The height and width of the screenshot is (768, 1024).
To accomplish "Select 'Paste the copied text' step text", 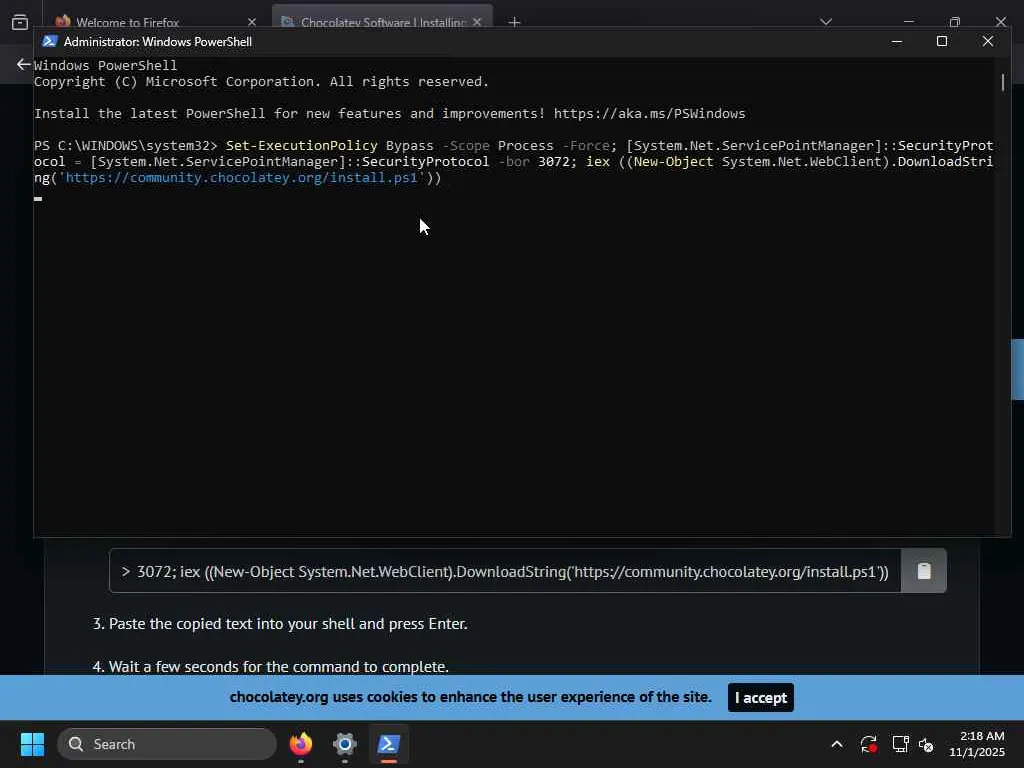I will 287,624.
